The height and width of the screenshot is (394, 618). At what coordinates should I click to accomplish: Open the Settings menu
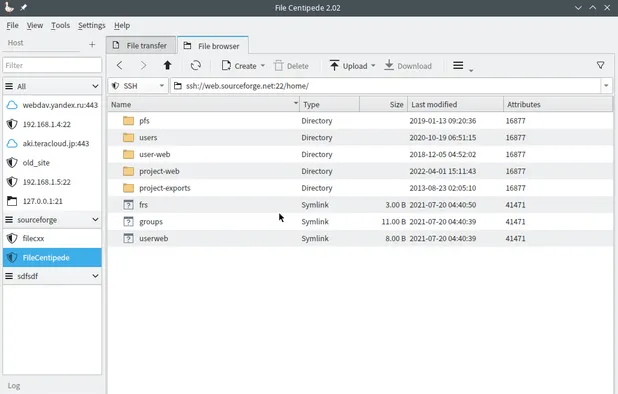[x=91, y=25]
